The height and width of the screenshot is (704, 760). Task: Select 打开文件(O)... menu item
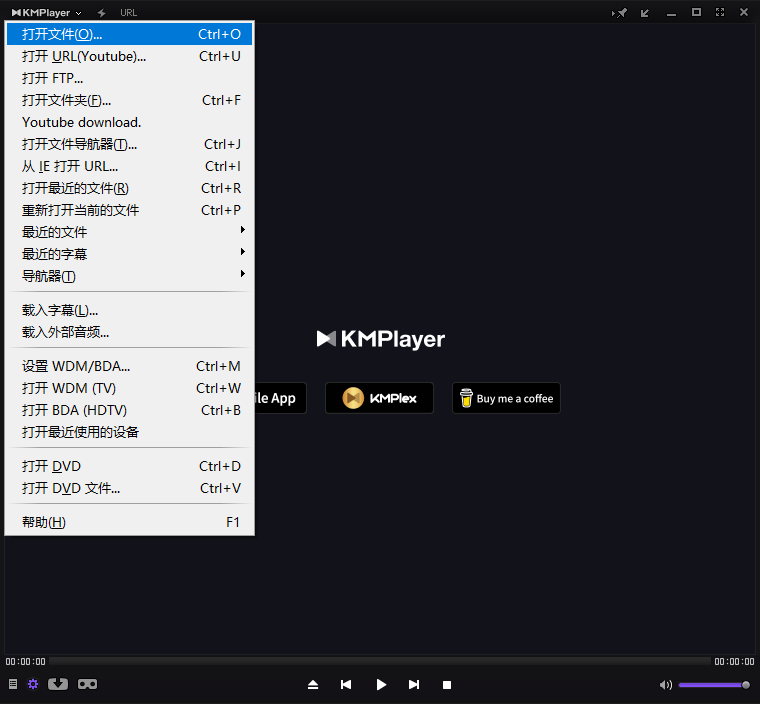click(129, 34)
